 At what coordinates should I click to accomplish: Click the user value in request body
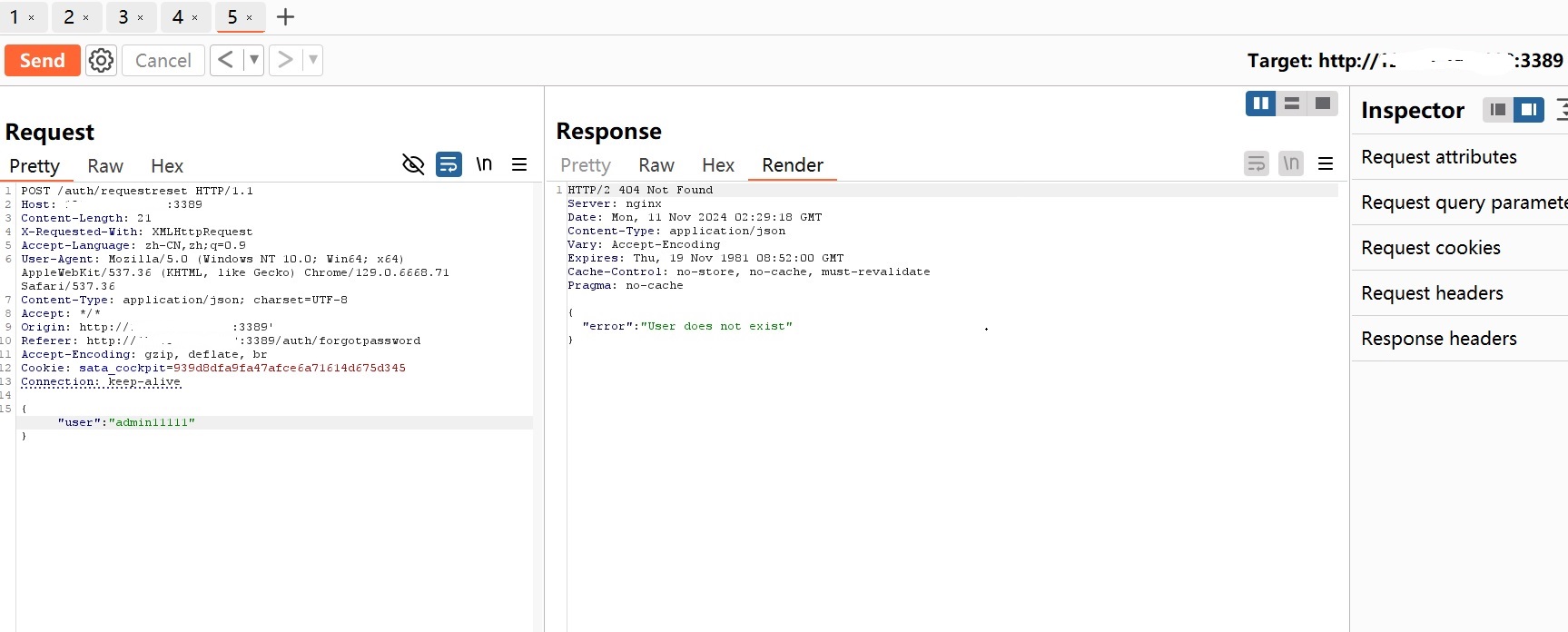pos(152,423)
